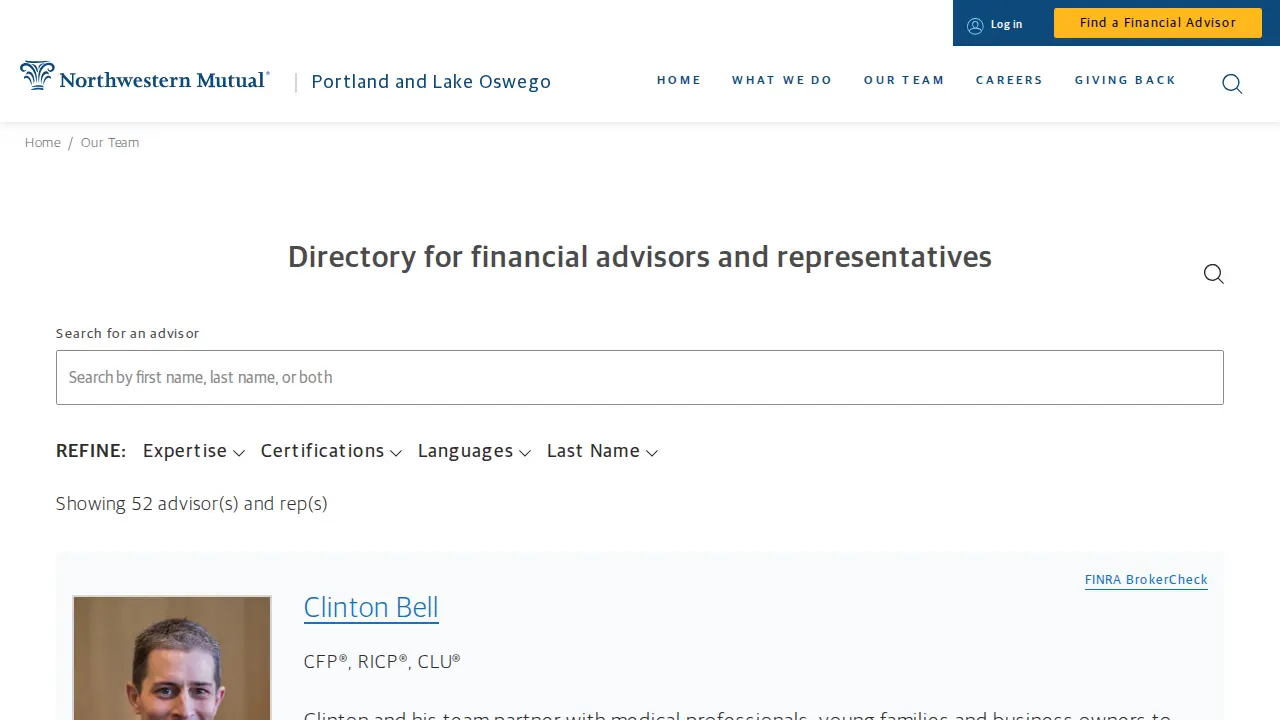This screenshot has width=1280, height=720.
Task: Select Giving Back in navigation
Action: (x=1125, y=80)
